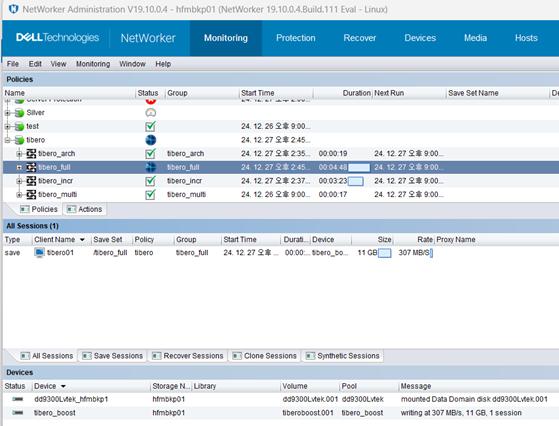Open the Window menu

click(132, 64)
